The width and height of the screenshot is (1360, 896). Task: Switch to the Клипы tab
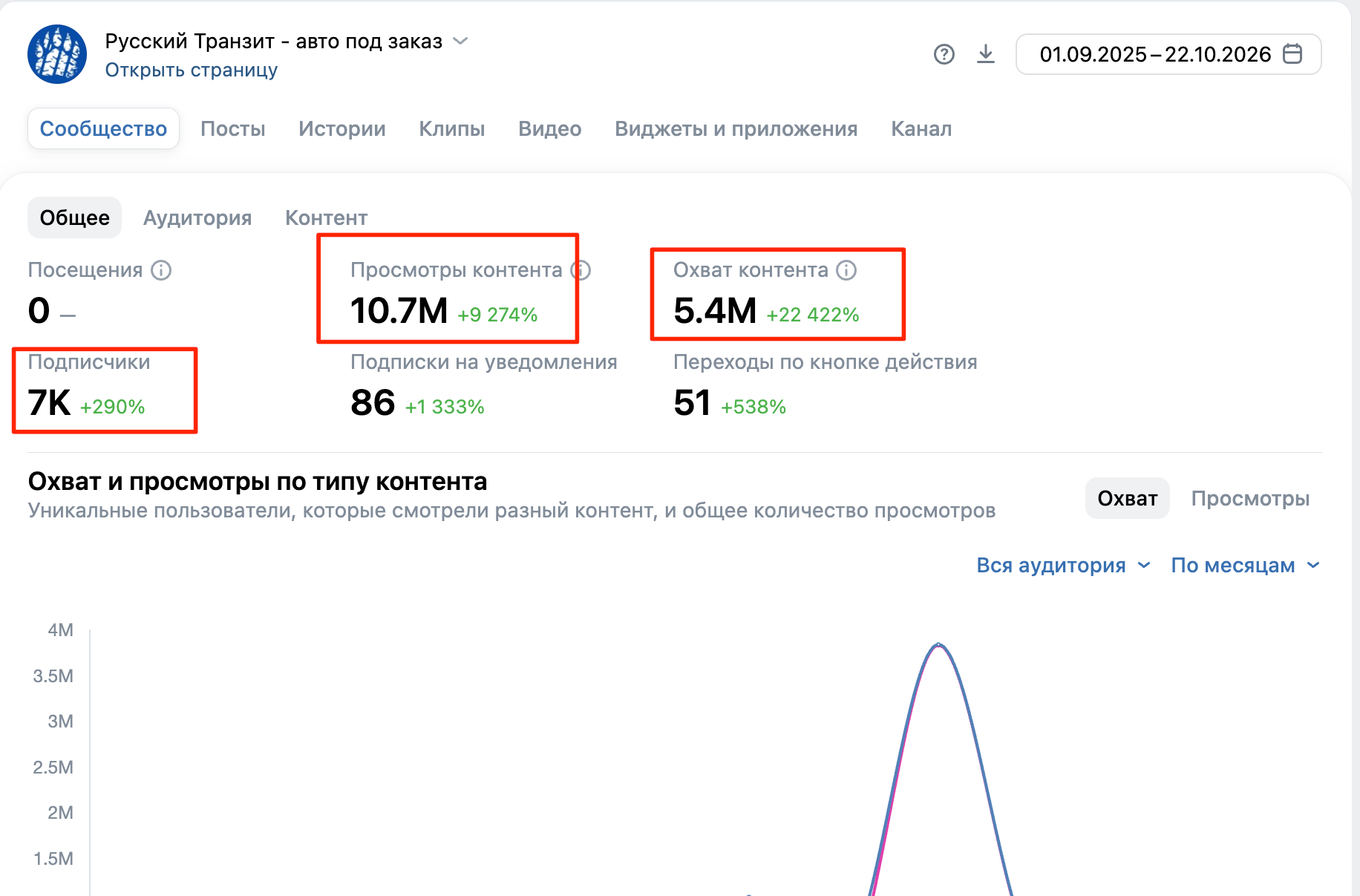click(x=451, y=128)
